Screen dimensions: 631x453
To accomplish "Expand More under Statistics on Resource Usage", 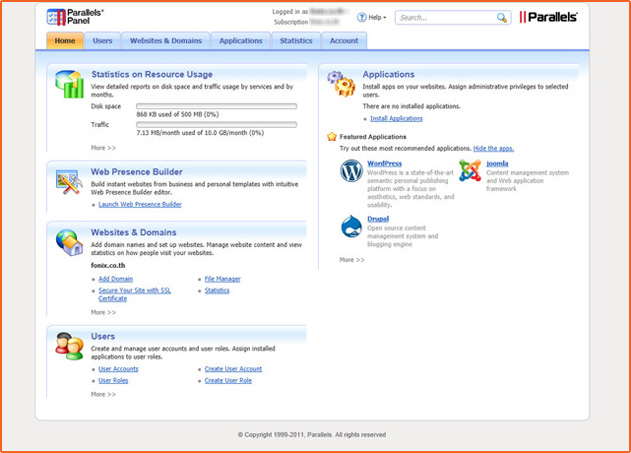I will (103, 147).
